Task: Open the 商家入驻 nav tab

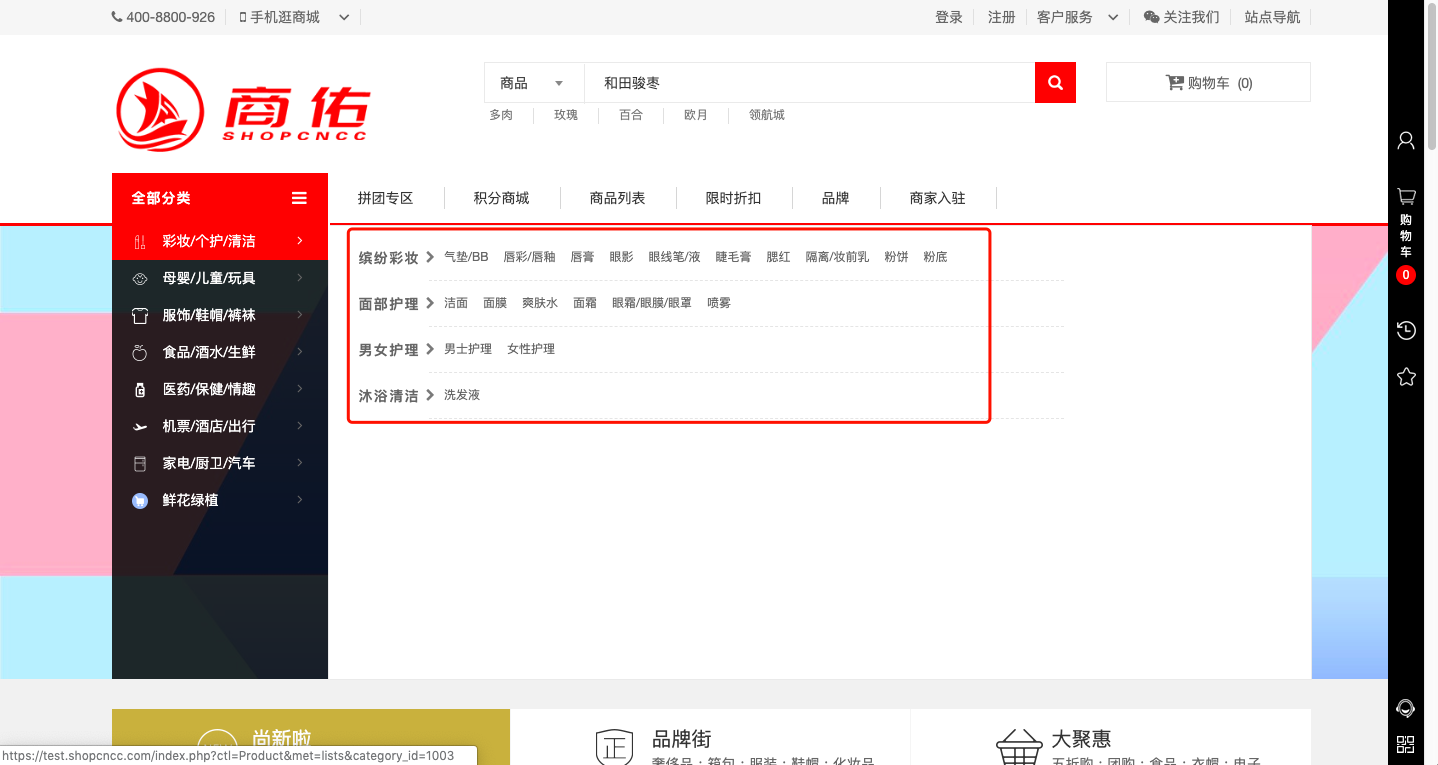Action: (x=938, y=198)
